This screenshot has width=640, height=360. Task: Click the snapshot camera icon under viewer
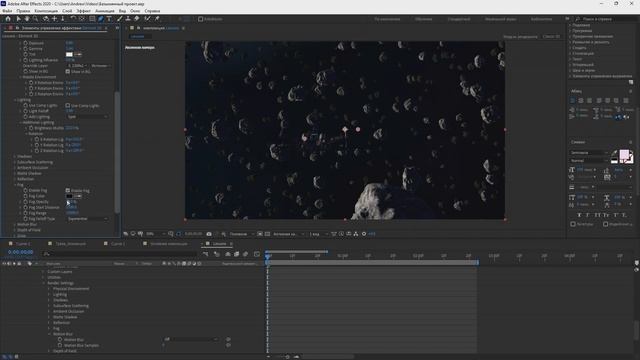point(209,234)
